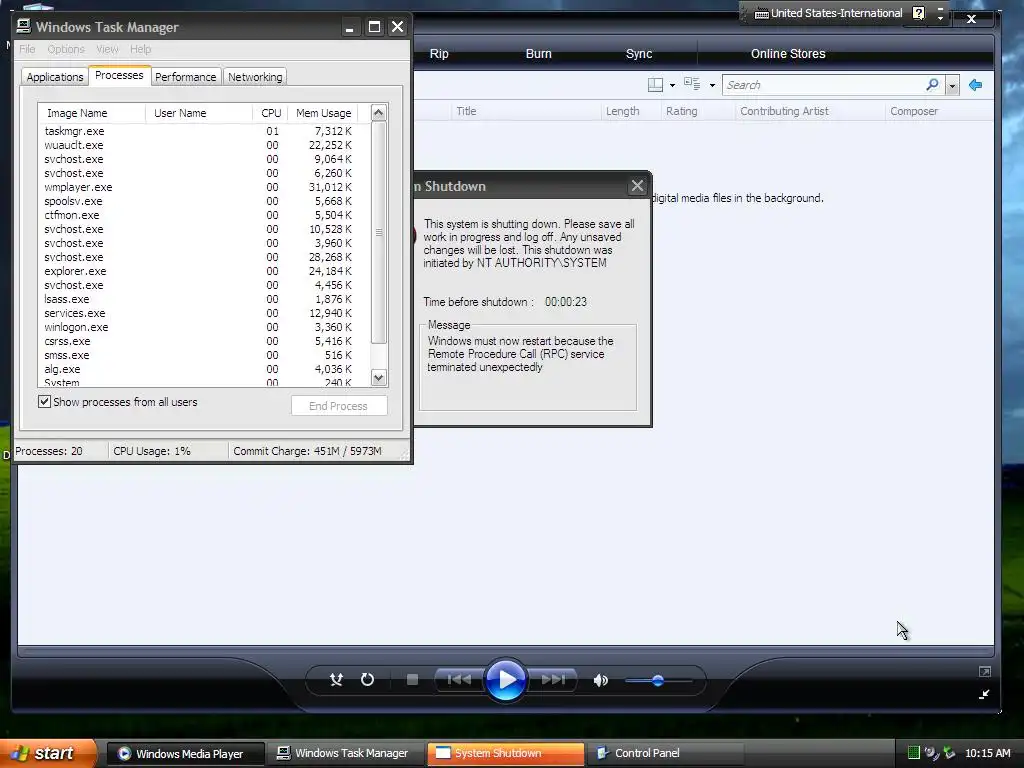Image resolution: width=1024 pixels, height=768 pixels.
Task: Click the layout options icon
Action: [x=655, y=85]
